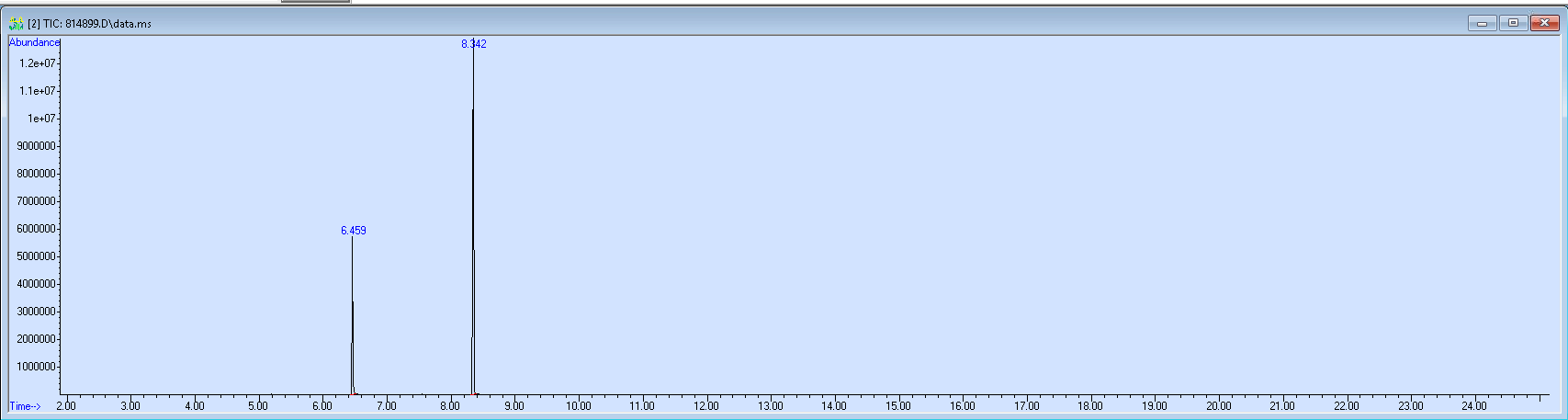Maximize the TIC data.ms window
The width and height of the screenshot is (1568, 420).
(x=1513, y=23)
